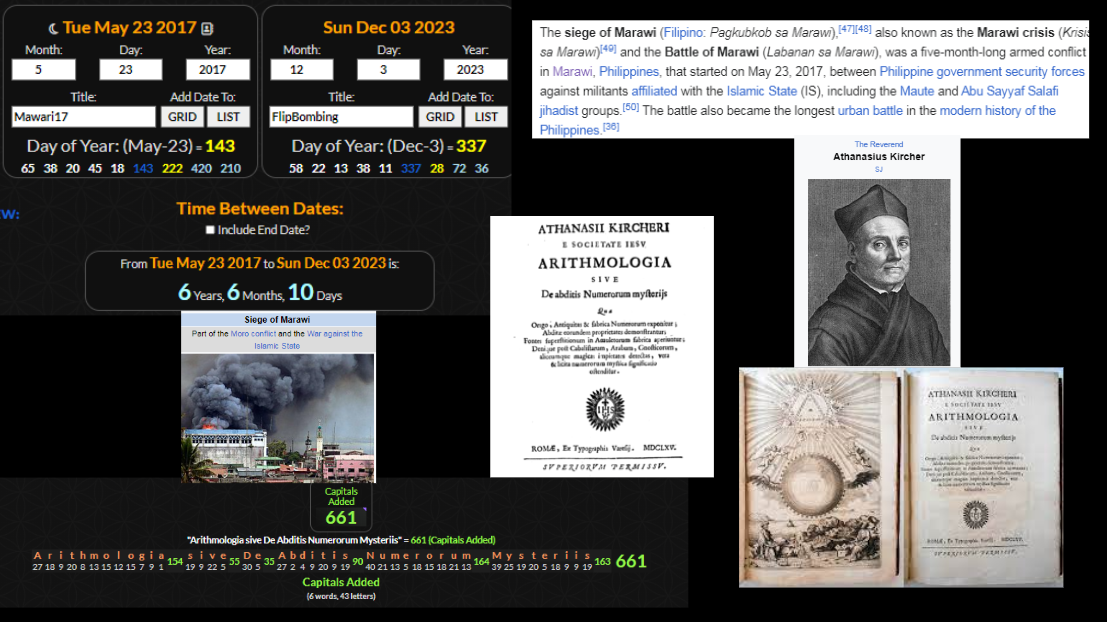1107x622 pixels.
Task: Click the second date's Day field showing 3
Action: tap(388, 69)
